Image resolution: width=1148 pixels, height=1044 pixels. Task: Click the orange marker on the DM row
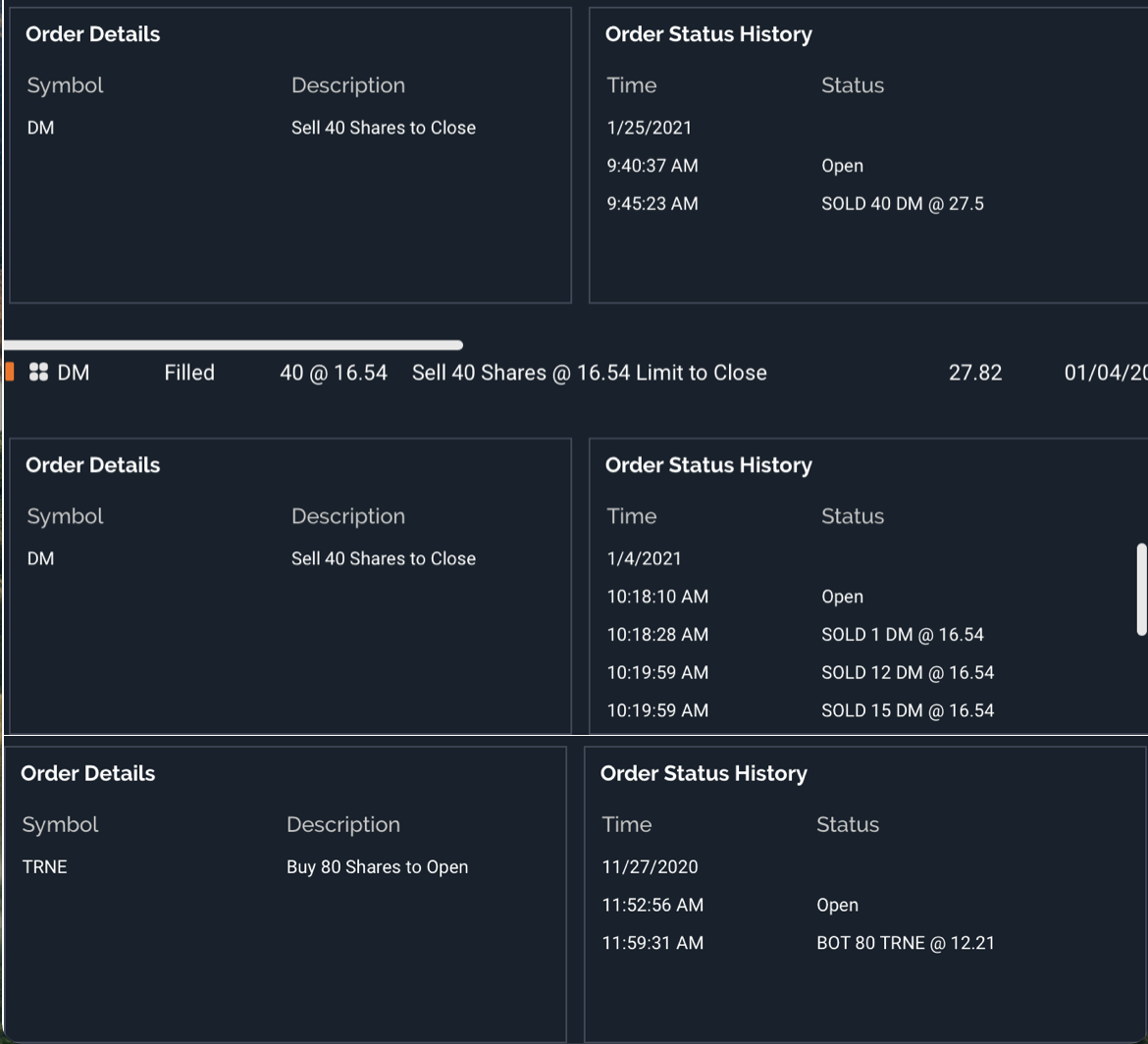(x=10, y=372)
